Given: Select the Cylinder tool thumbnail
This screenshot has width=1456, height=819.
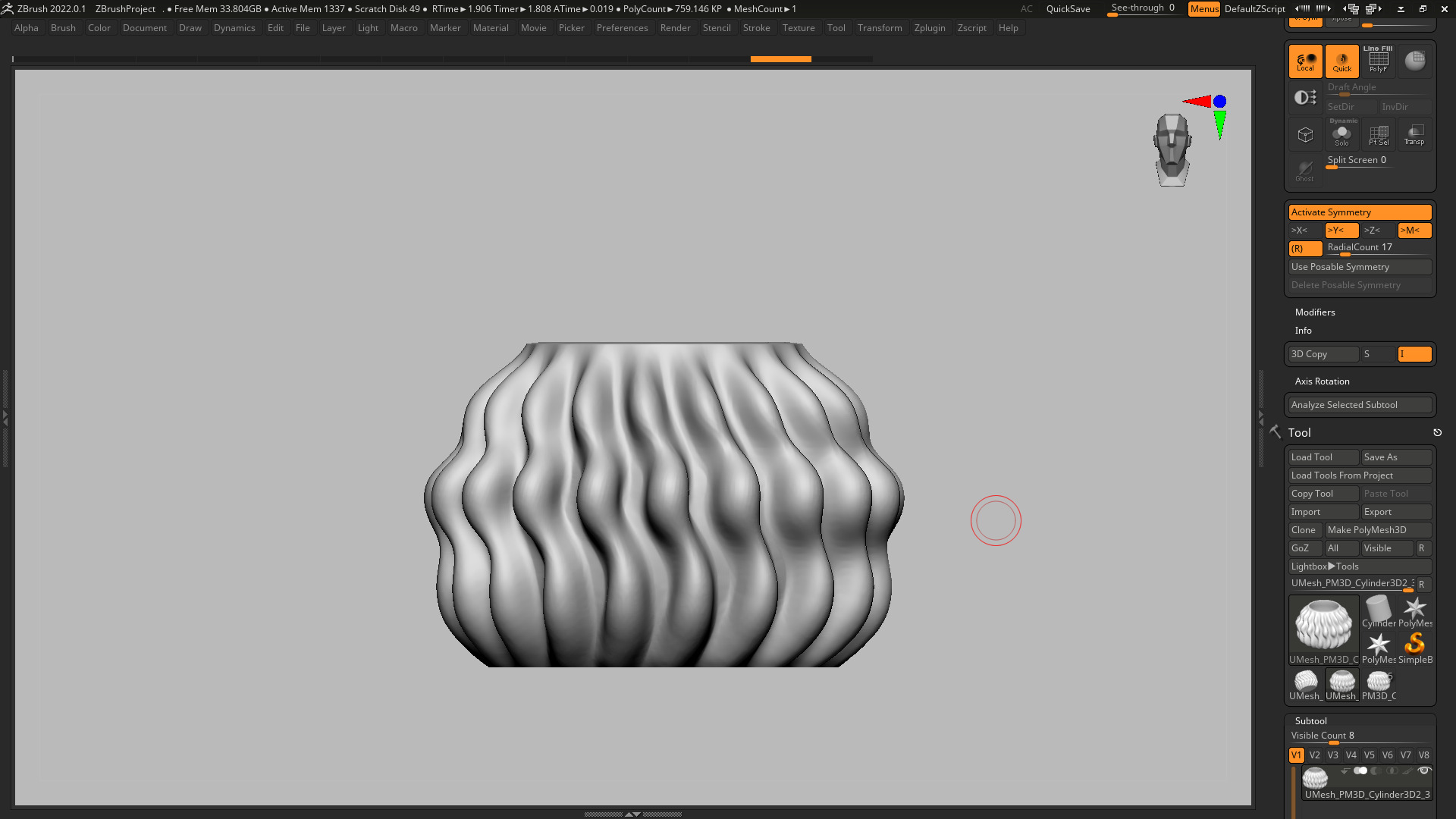Looking at the screenshot, I should 1378,612.
